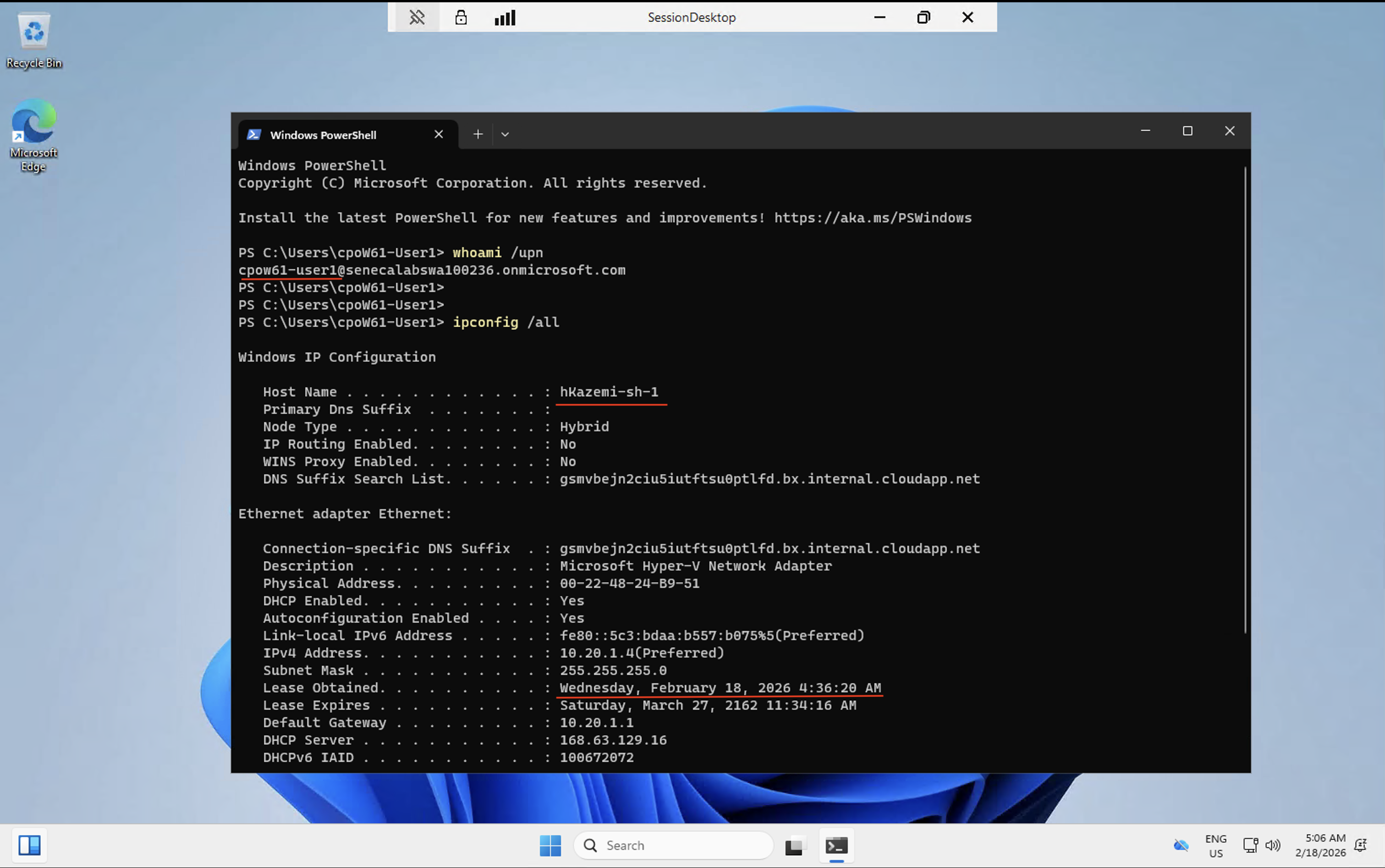
Task: Close the Windows PowerShell window
Action: point(1230,131)
